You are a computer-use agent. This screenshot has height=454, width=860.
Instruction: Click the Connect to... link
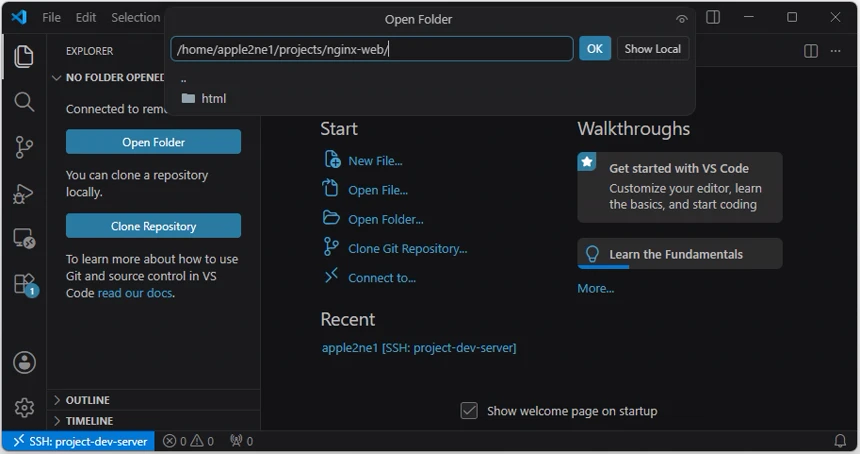click(x=382, y=278)
